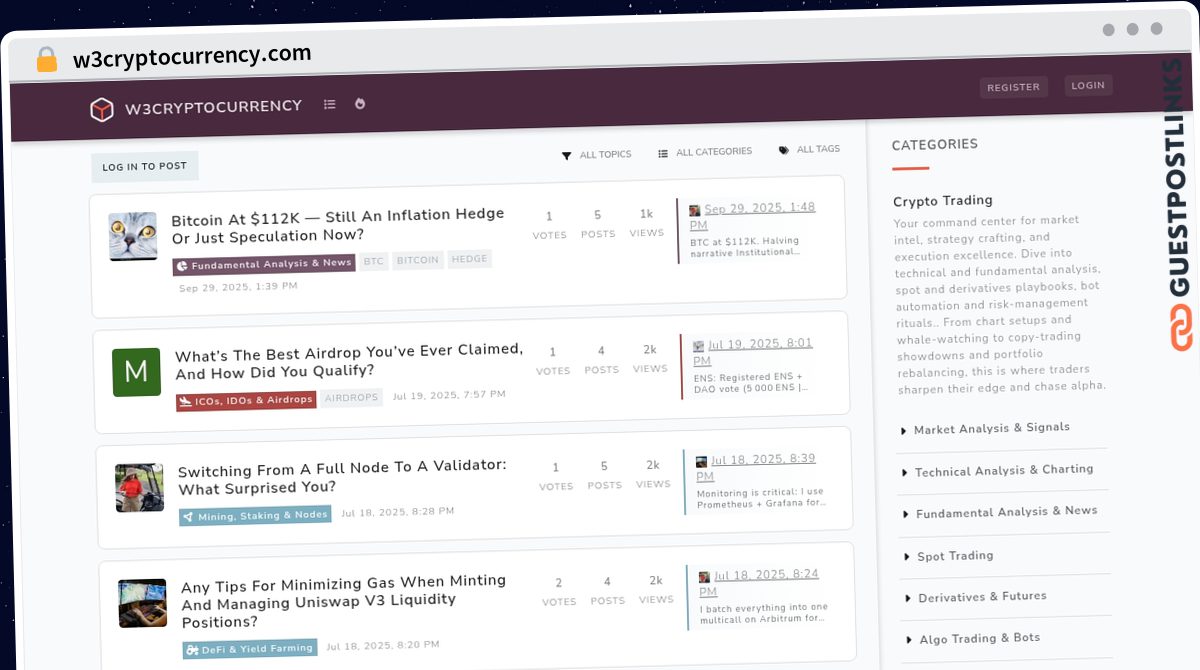Open the avatar on Uniswap V3 post
This screenshot has width=1200, height=670.
[142, 603]
